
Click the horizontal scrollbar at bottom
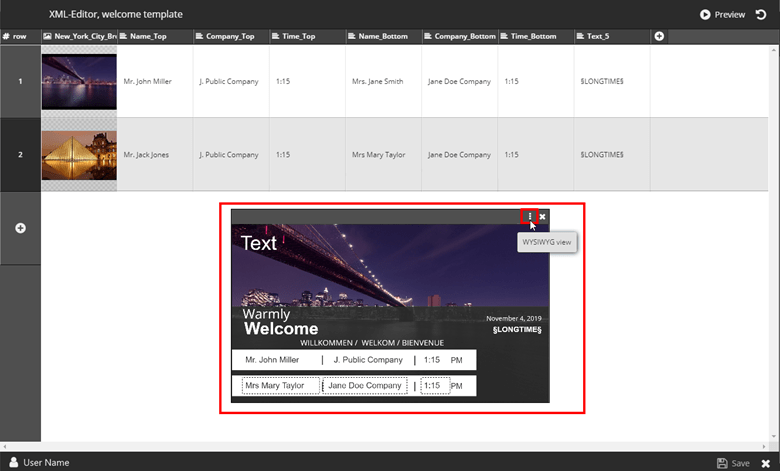point(384,447)
